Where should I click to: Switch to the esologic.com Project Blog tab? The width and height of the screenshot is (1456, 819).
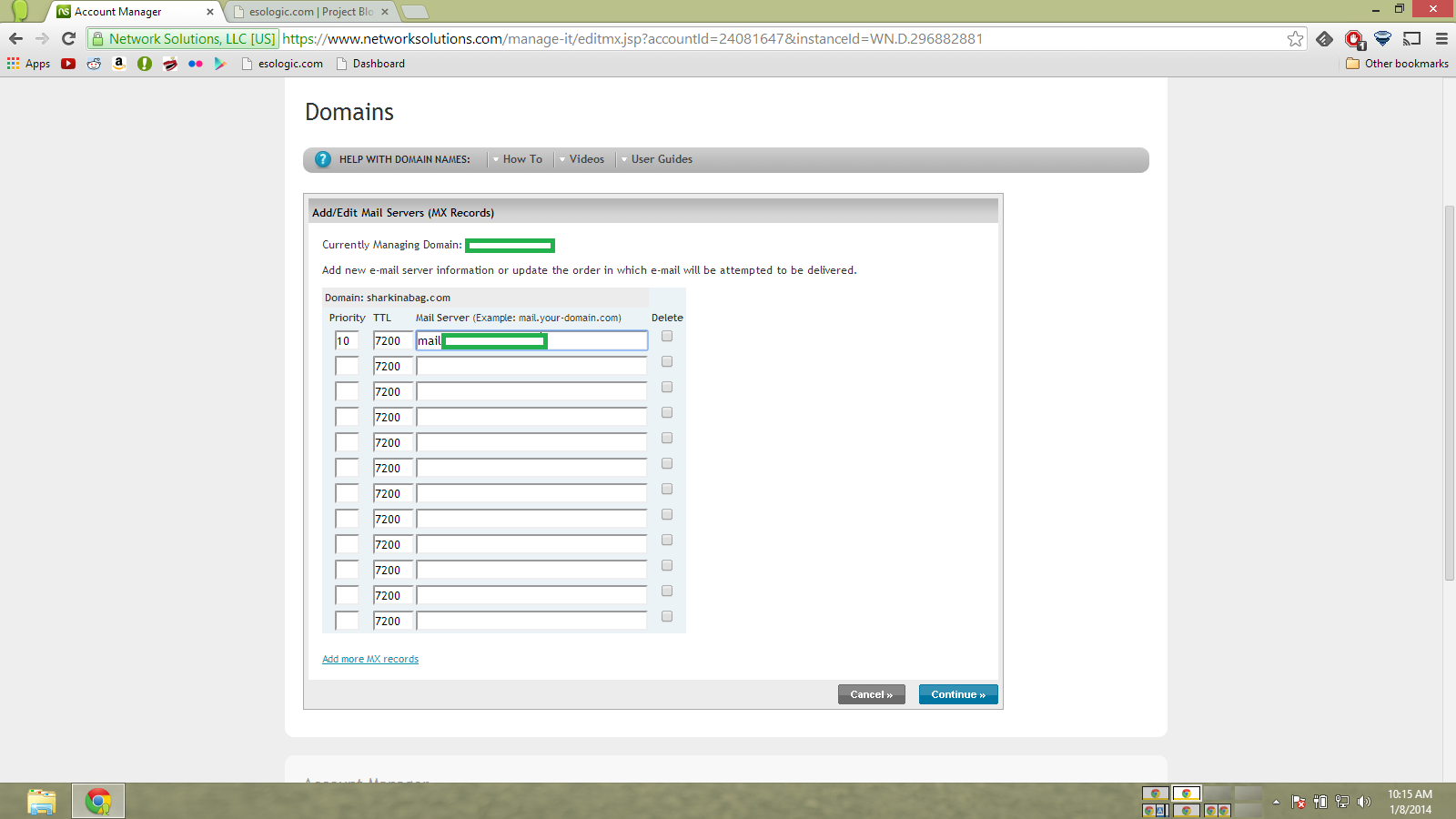point(311,12)
